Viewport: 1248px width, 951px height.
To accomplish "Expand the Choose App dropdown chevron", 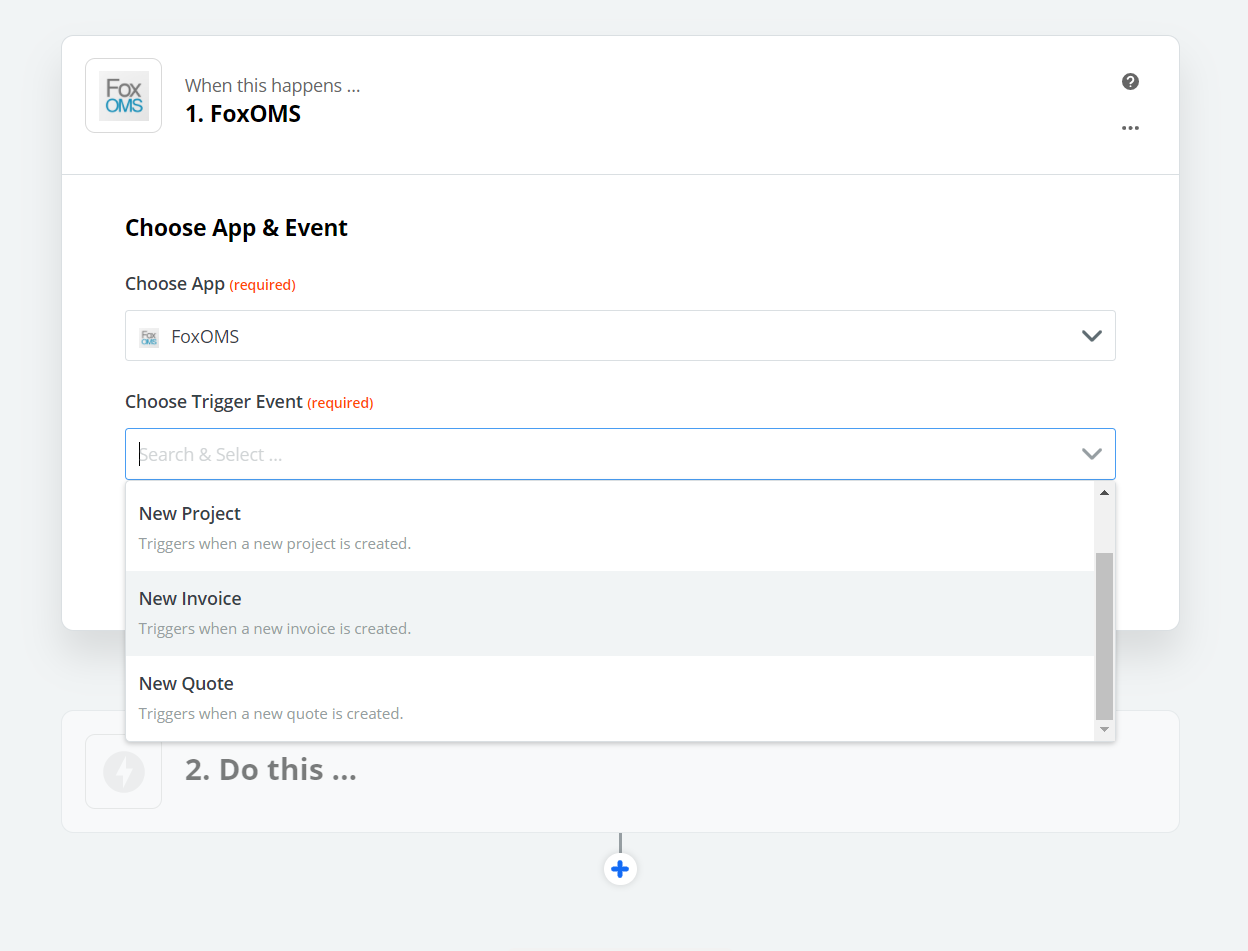I will (1091, 336).
